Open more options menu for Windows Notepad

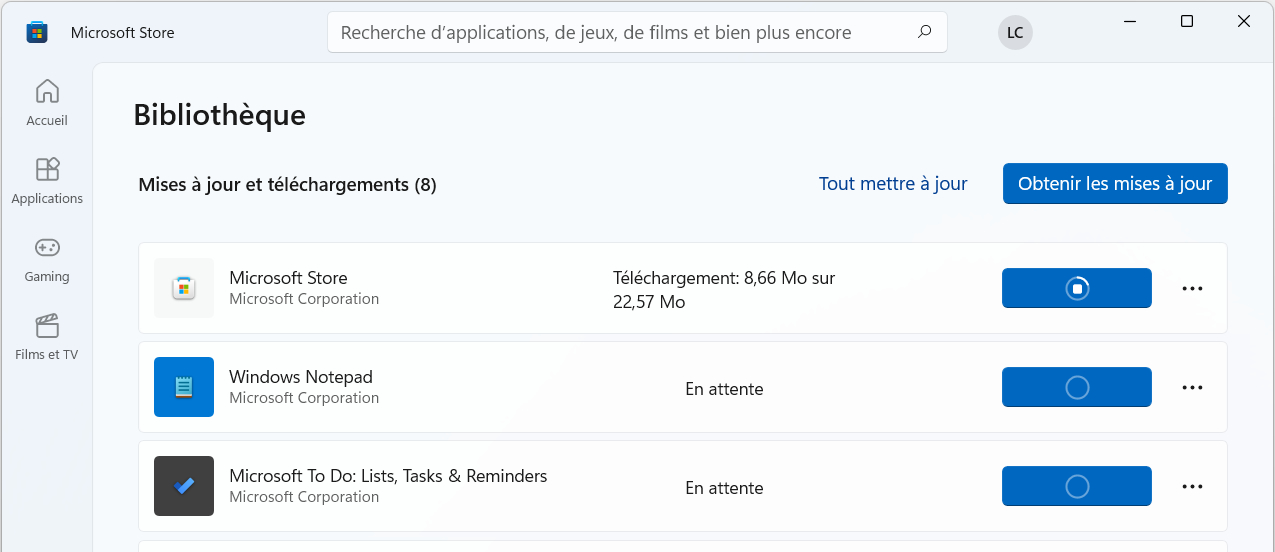click(x=1192, y=387)
